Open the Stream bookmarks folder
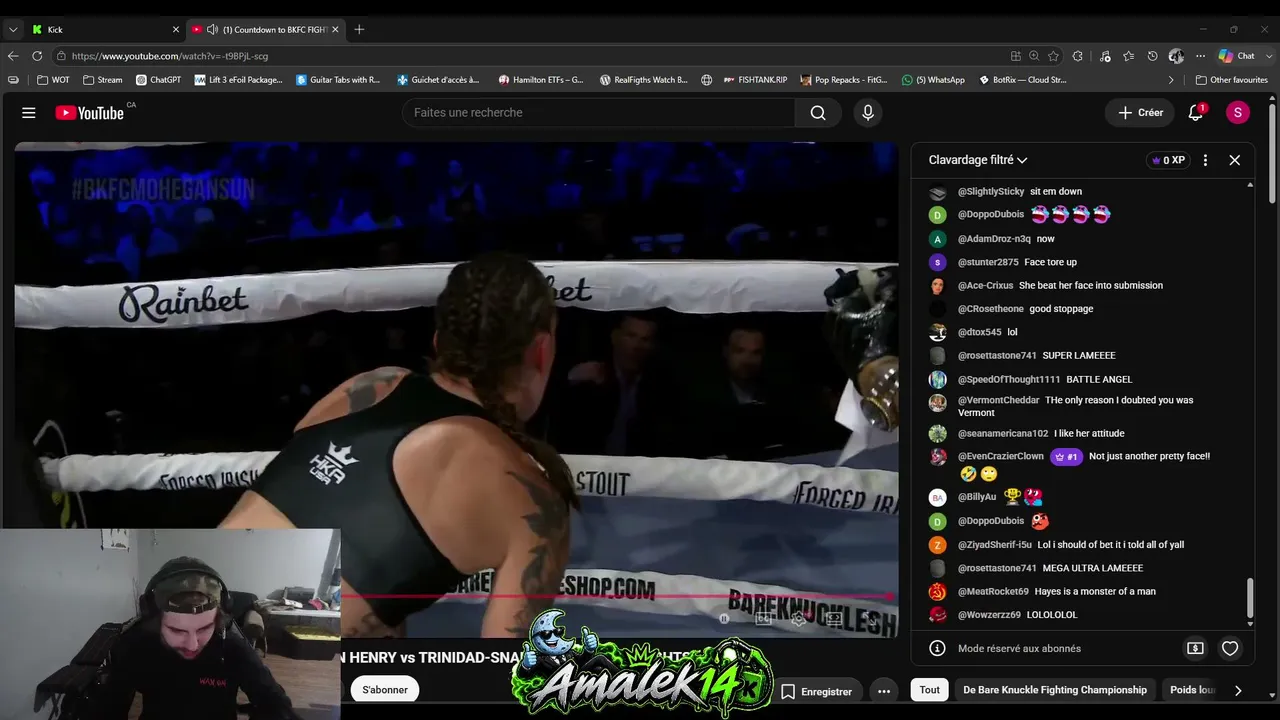 click(103, 80)
